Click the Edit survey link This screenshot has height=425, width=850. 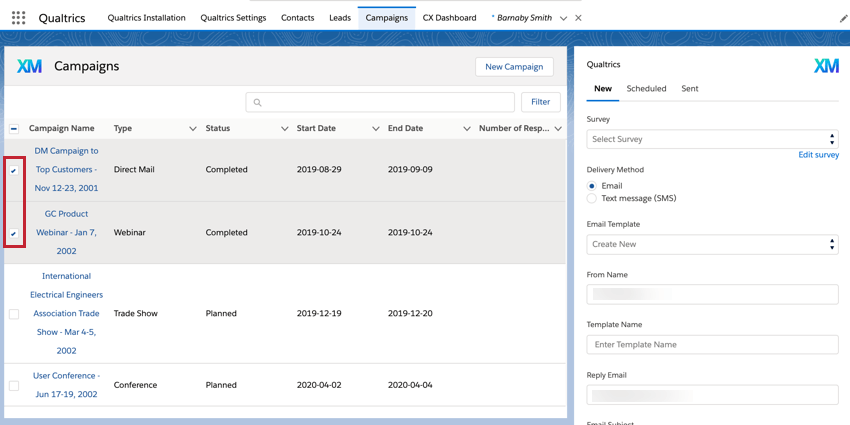[818, 155]
